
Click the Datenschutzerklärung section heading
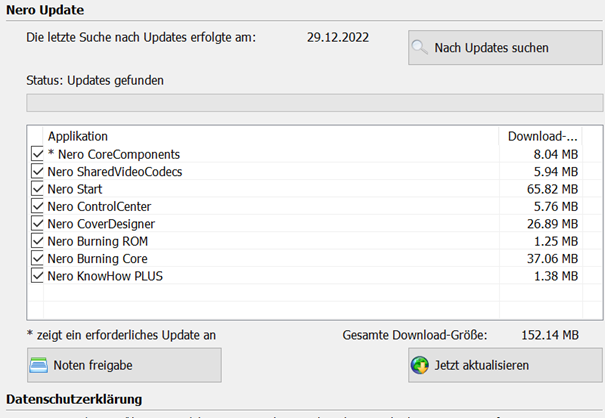click(74, 400)
